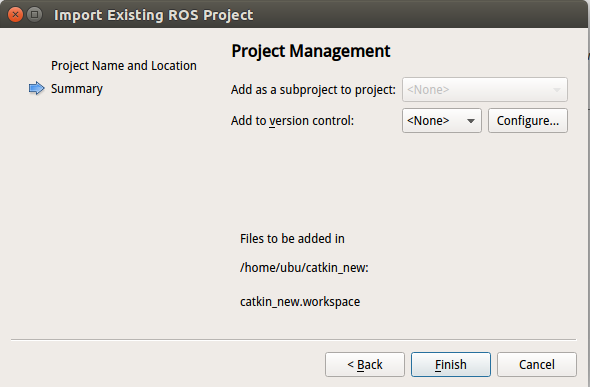This screenshot has width=590, height=387.
Task: Cancel the import wizard
Action: (537, 364)
